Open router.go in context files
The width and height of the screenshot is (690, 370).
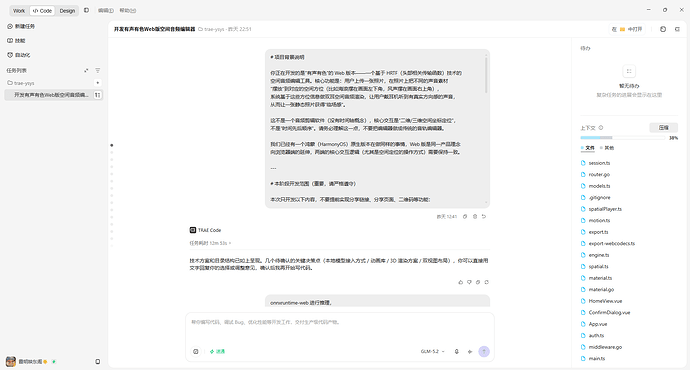pyautogui.click(x=599, y=174)
